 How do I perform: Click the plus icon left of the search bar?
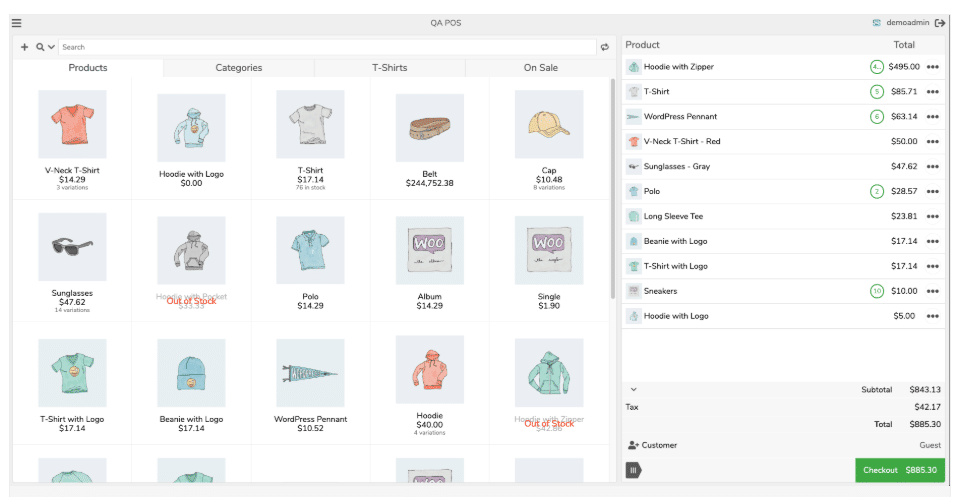pyautogui.click(x=24, y=47)
